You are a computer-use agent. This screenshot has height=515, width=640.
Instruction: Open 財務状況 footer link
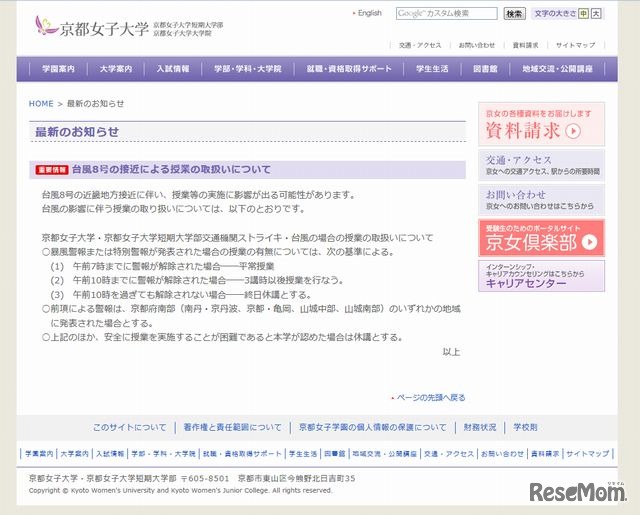pyautogui.click(x=480, y=427)
